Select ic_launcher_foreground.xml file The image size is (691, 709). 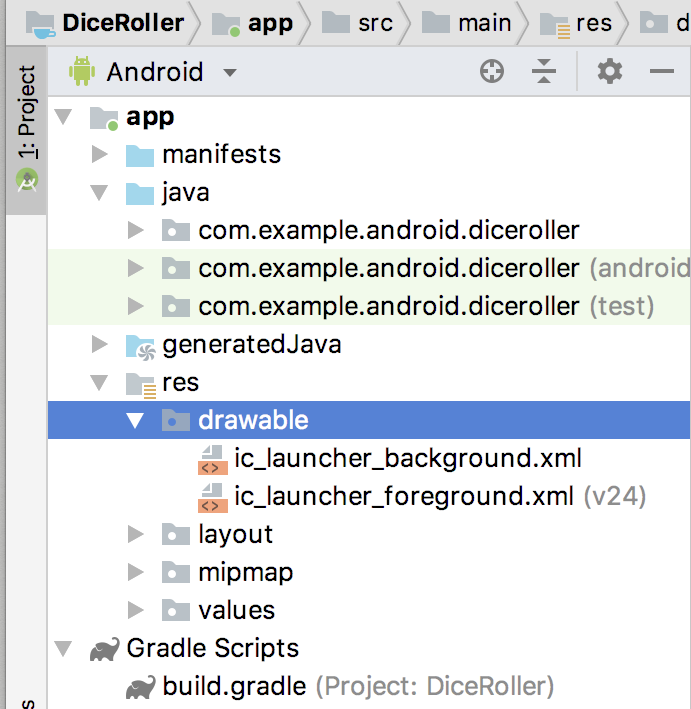(x=403, y=497)
